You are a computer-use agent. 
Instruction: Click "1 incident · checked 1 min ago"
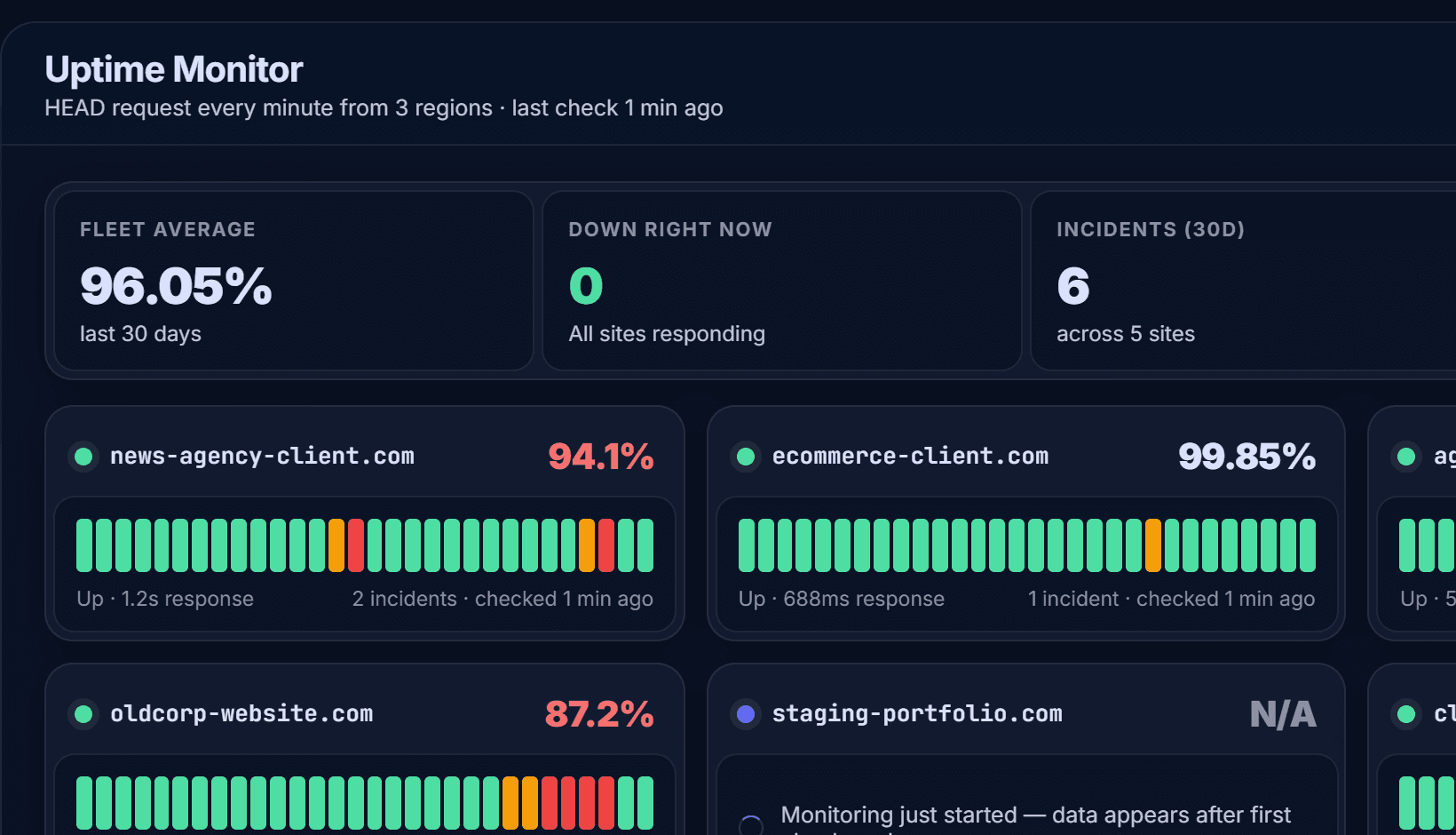(x=1172, y=599)
